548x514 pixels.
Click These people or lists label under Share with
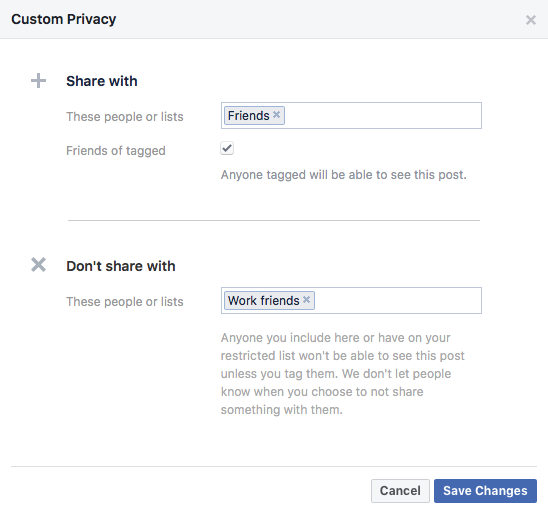click(x=125, y=117)
